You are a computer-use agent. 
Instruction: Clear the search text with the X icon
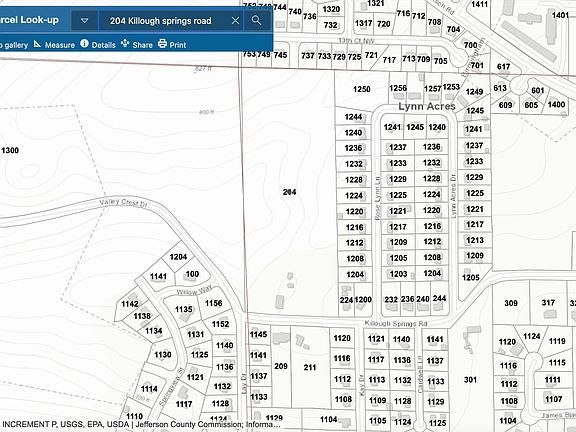tap(235, 21)
